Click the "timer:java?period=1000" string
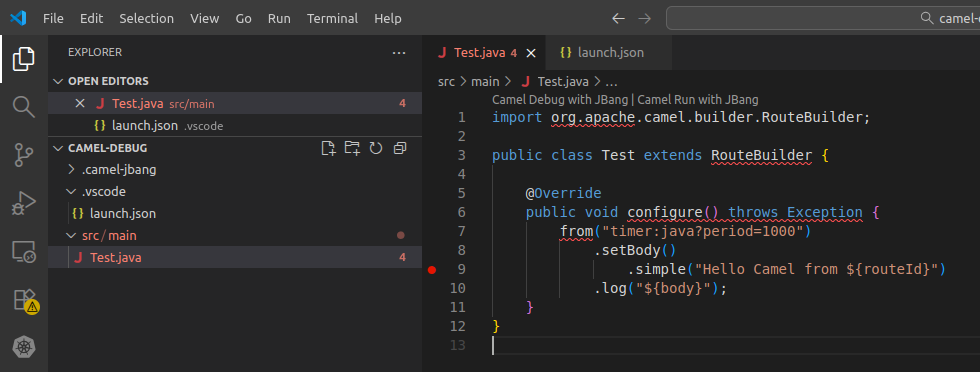 click(x=702, y=231)
